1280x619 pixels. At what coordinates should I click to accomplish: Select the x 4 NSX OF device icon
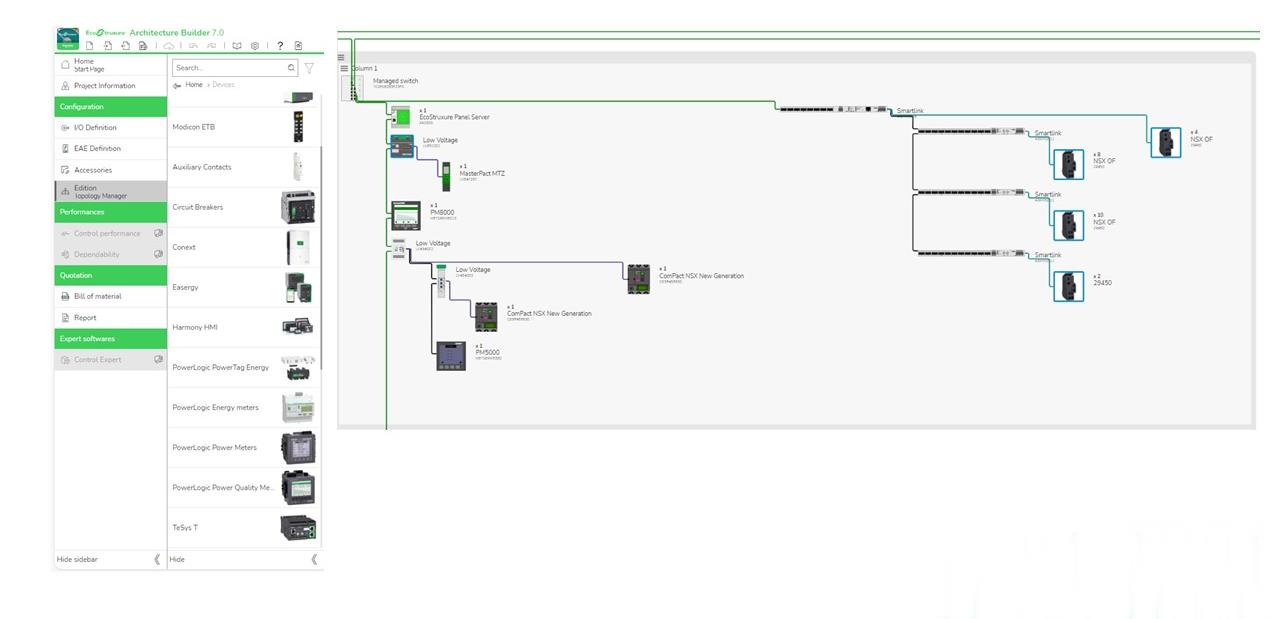1166,142
